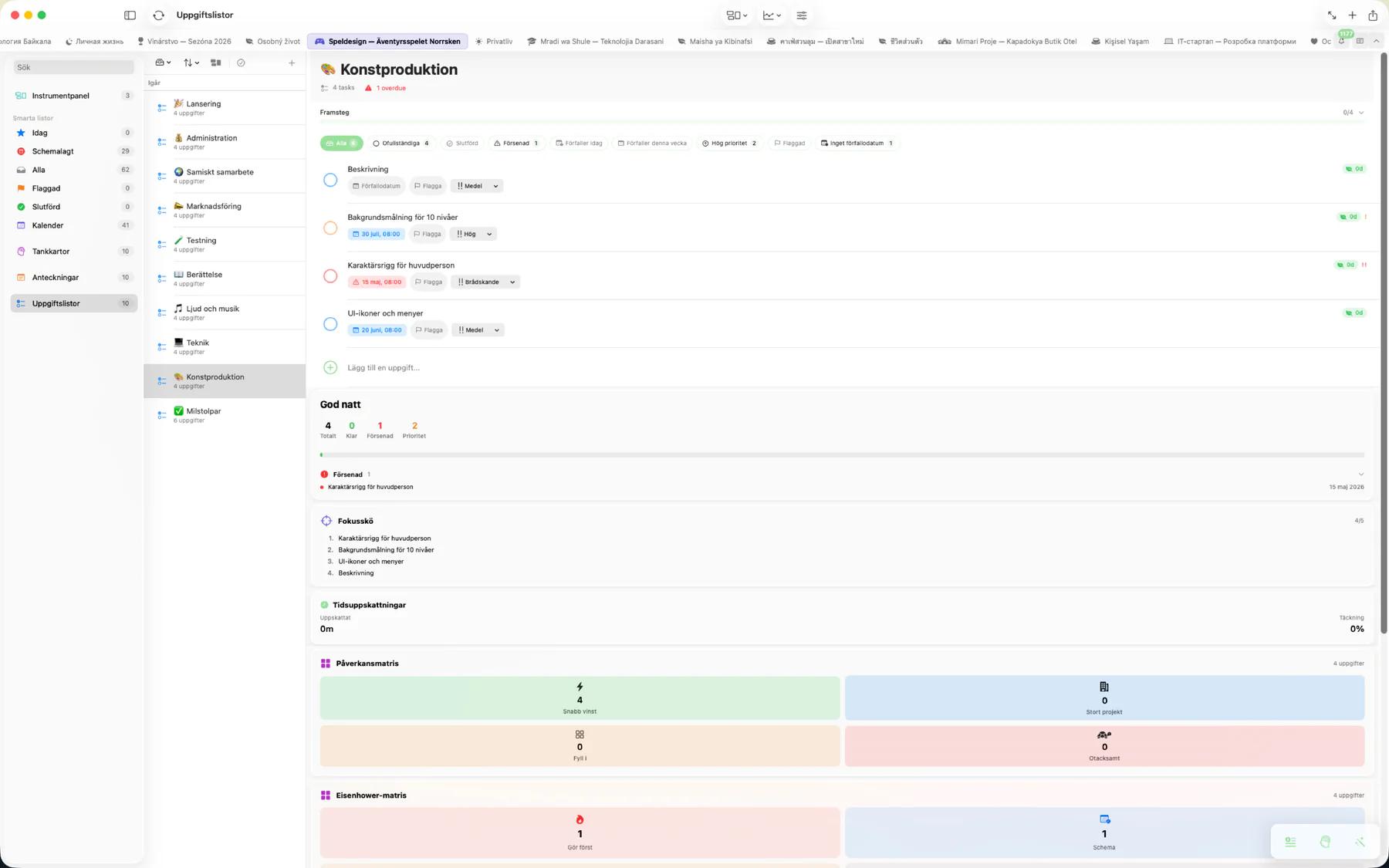The width and height of the screenshot is (1389, 868).
Task: Open the sort order dropdown
Action: point(191,62)
